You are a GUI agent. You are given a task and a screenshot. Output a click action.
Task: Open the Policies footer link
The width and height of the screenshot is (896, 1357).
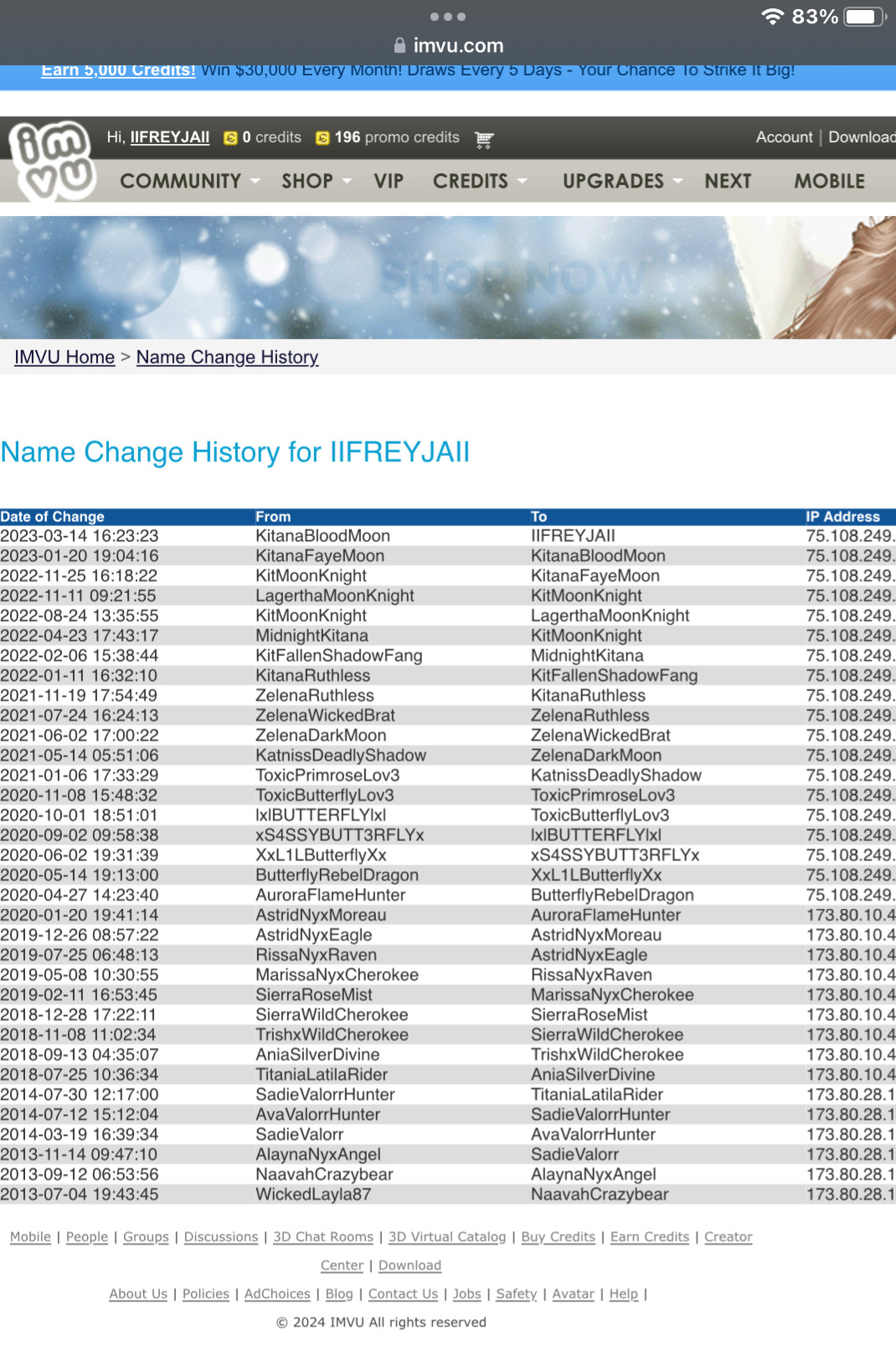(x=206, y=1294)
